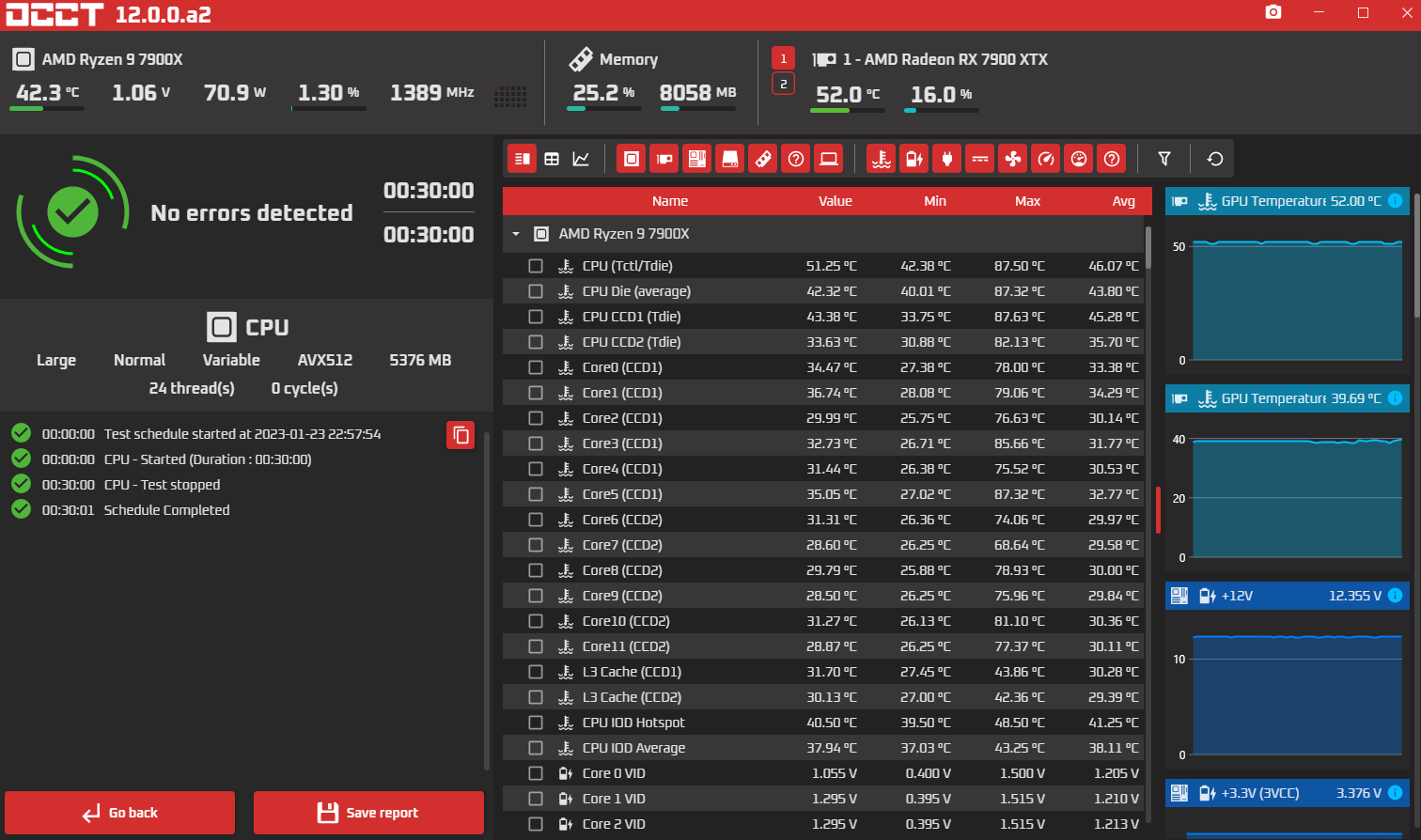1421x840 pixels.
Task: Check the CPU Die (average) row checkbox
Action: coord(536,291)
